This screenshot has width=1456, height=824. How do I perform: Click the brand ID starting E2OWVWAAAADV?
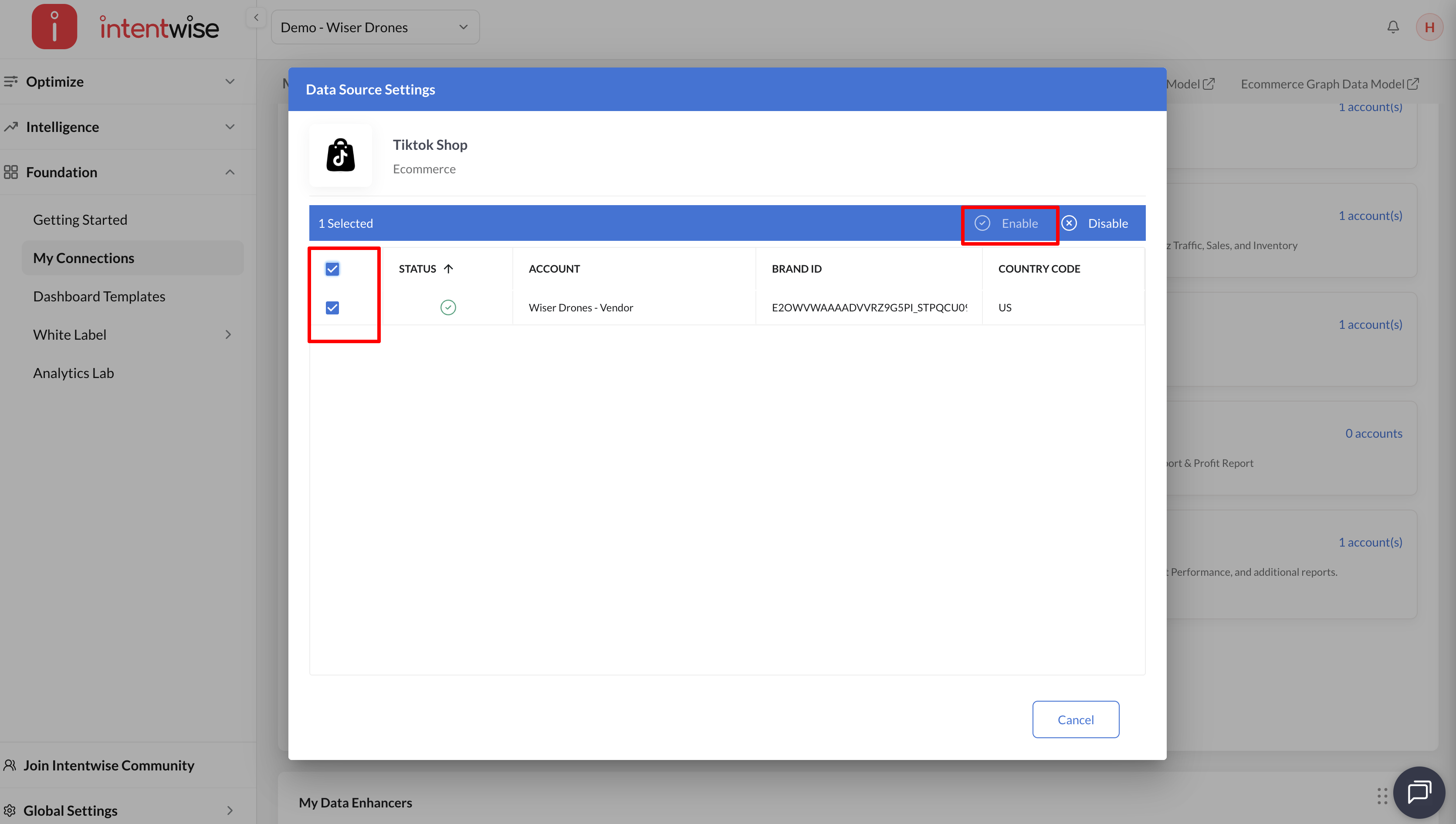tap(869, 307)
